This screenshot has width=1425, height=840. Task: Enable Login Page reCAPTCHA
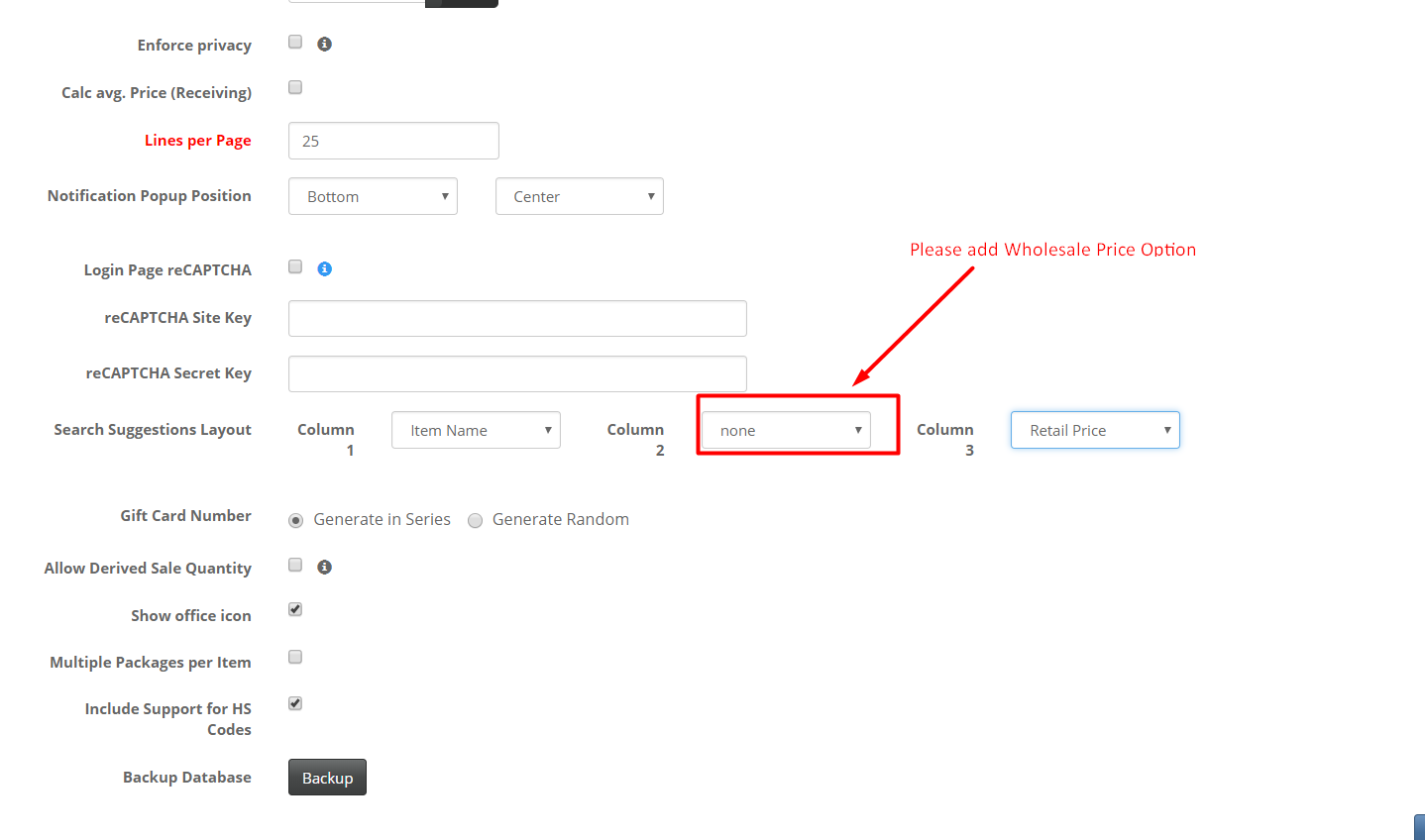(x=294, y=266)
